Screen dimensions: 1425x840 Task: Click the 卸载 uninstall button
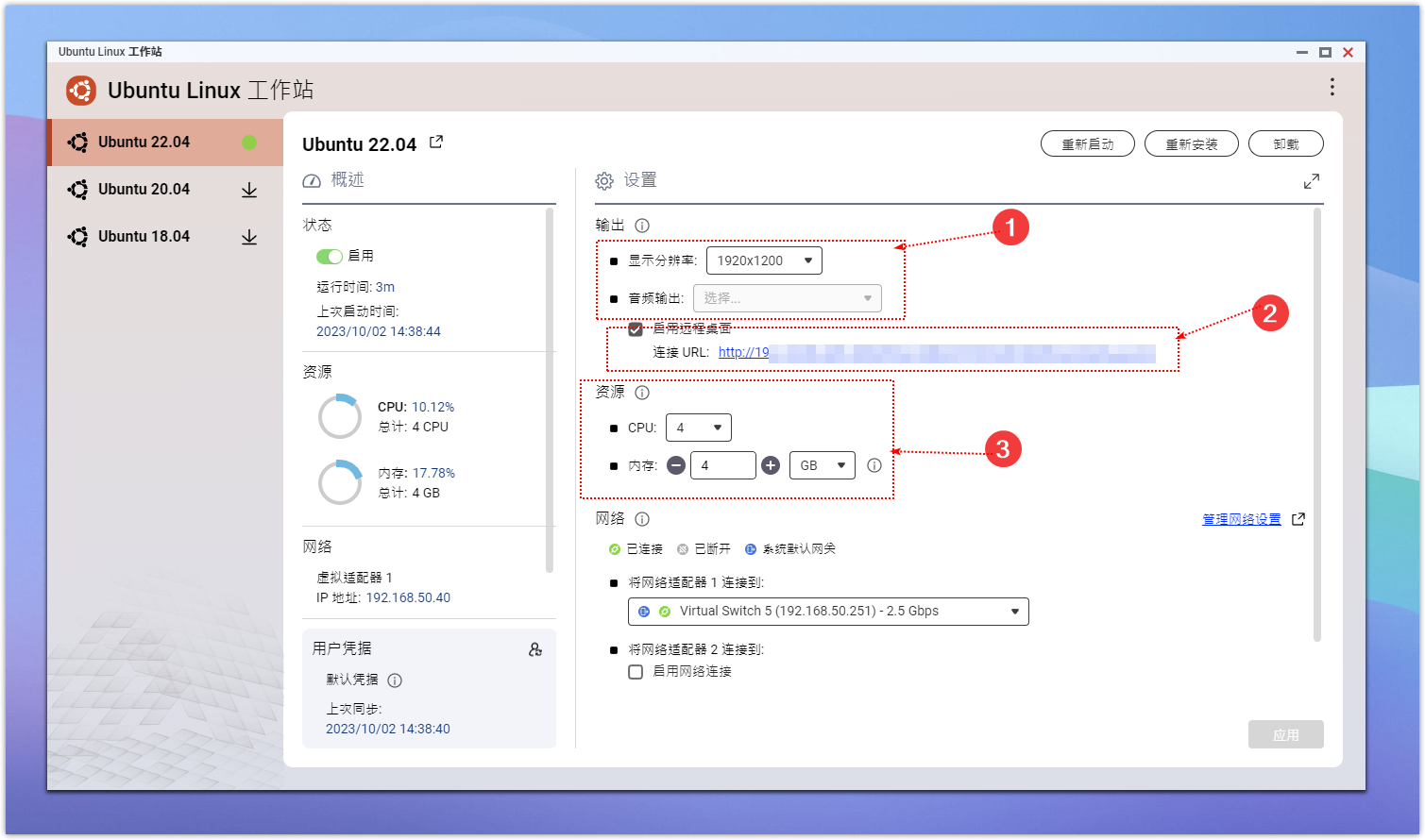pos(1286,143)
